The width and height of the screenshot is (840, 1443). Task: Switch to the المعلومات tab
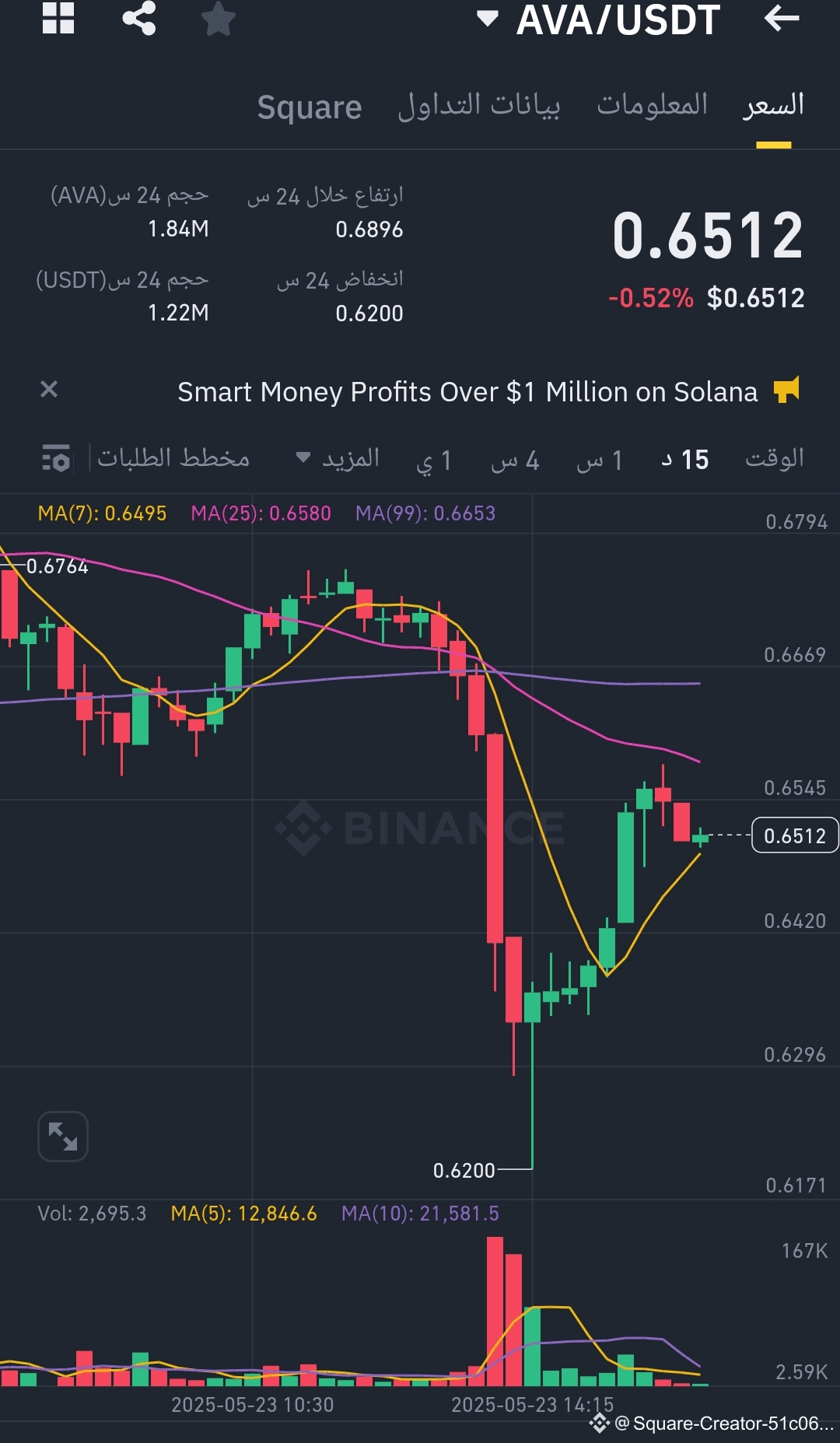(652, 106)
